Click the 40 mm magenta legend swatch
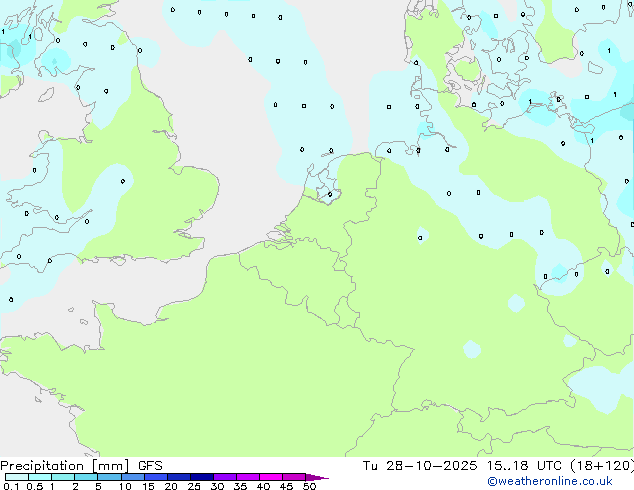The image size is (634, 490). point(271,477)
